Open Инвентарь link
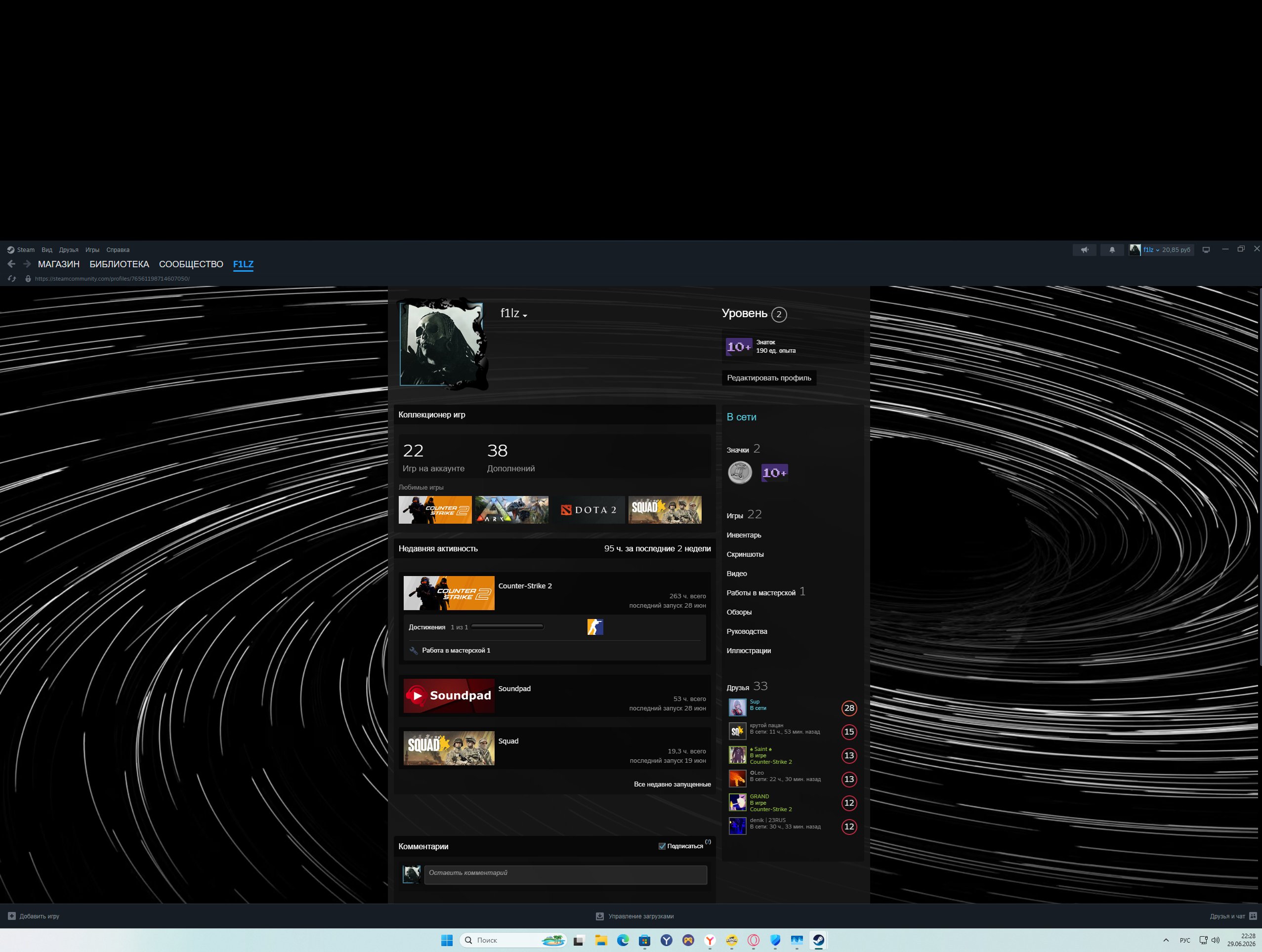The image size is (1262, 952). point(744,535)
